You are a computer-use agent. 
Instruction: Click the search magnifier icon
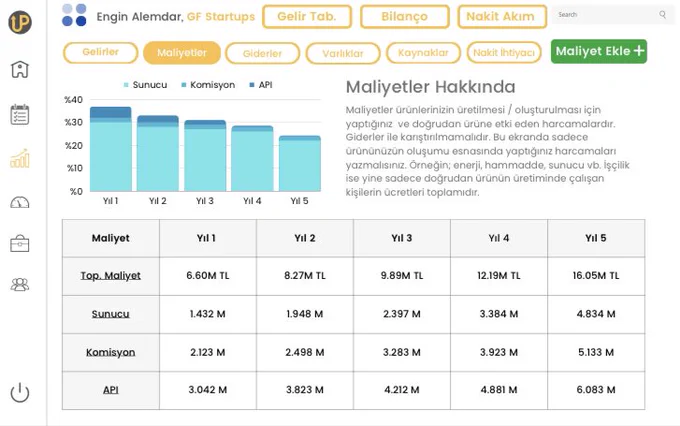pos(662,14)
